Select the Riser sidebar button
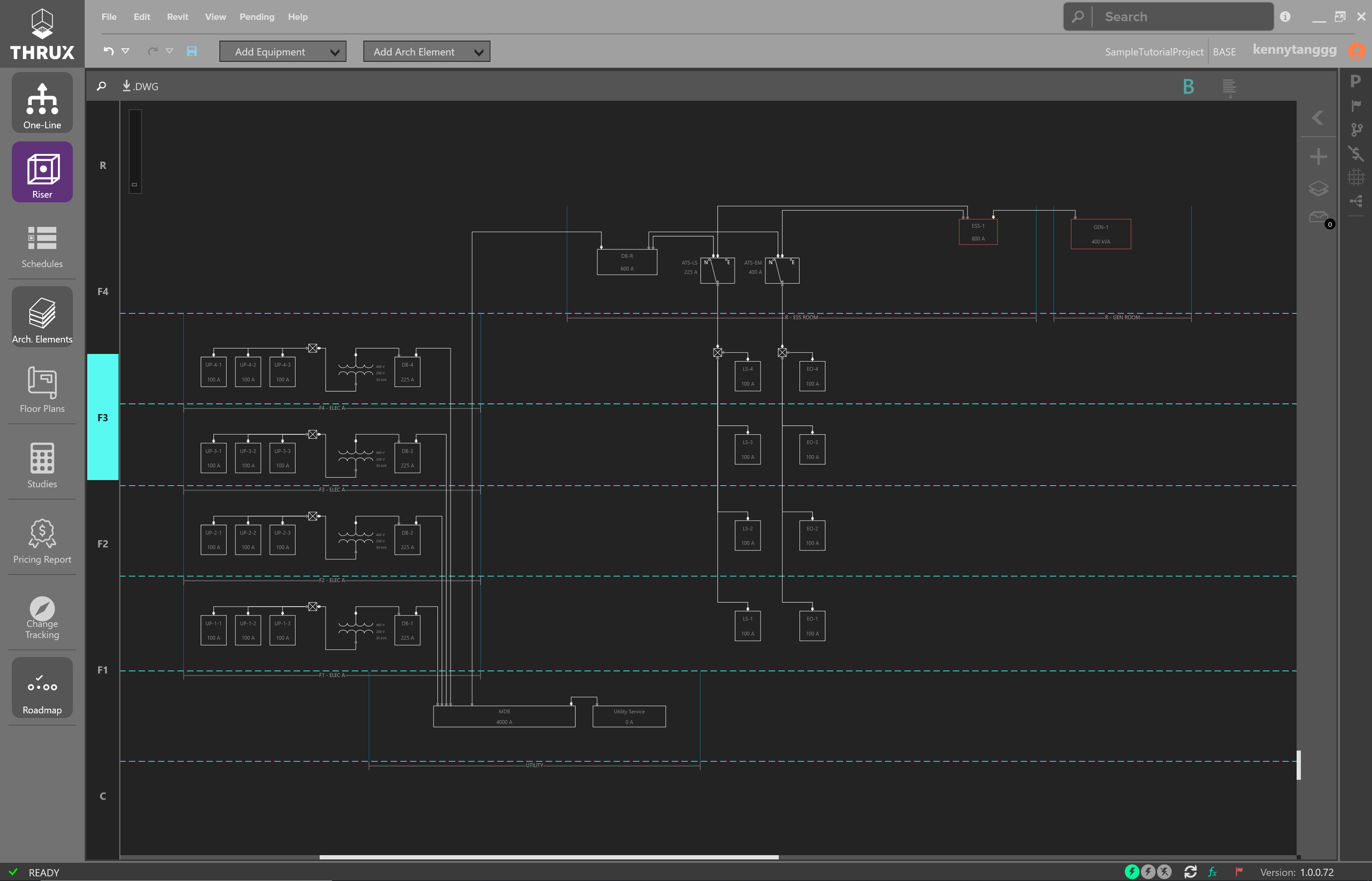 point(42,172)
